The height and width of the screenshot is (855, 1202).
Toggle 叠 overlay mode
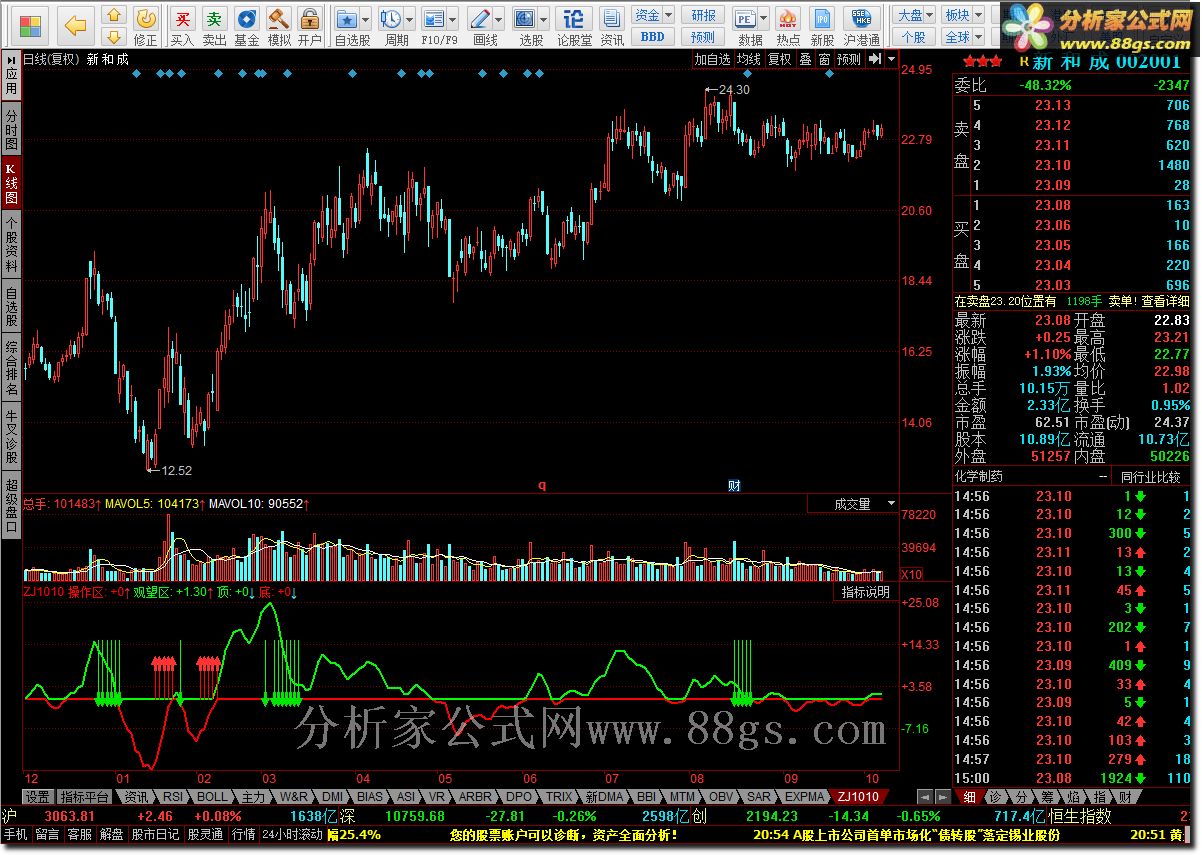[805, 59]
